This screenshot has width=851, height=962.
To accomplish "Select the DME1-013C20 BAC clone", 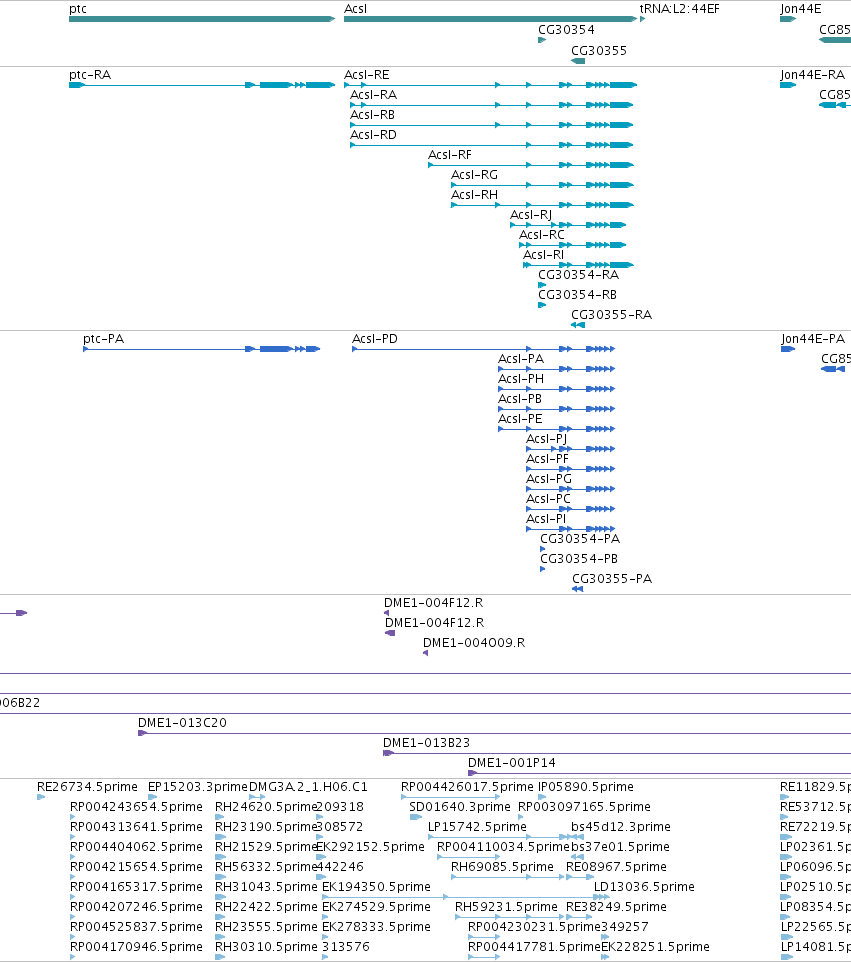I will tap(495, 733).
